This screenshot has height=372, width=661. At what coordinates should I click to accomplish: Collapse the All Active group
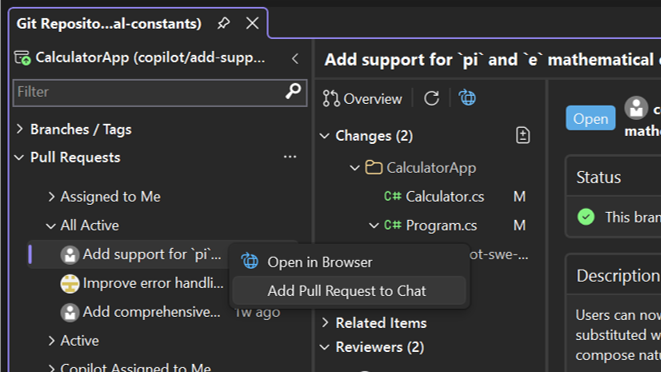coord(51,226)
